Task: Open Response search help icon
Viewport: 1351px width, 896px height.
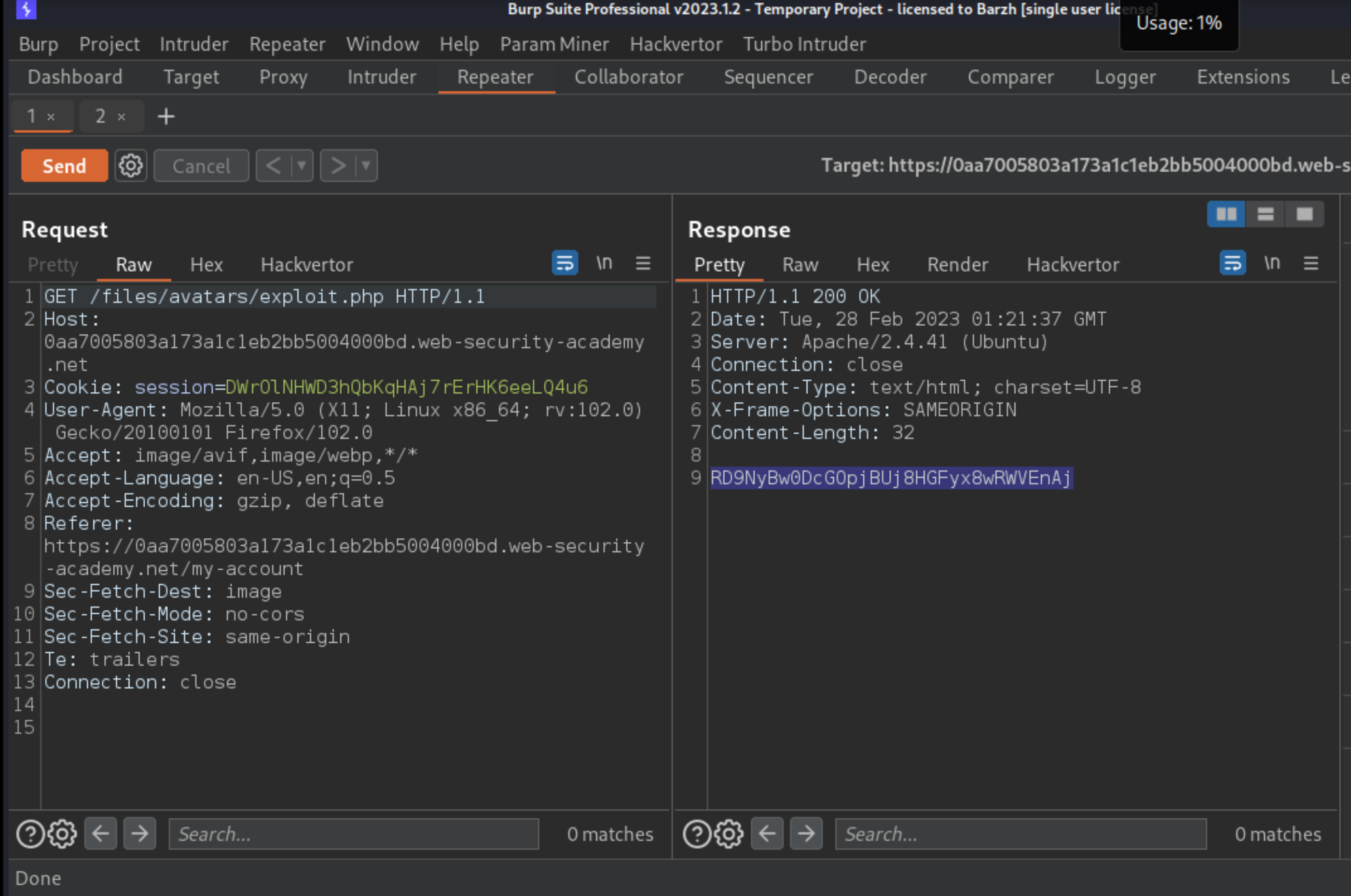Action: coord(697,834)
